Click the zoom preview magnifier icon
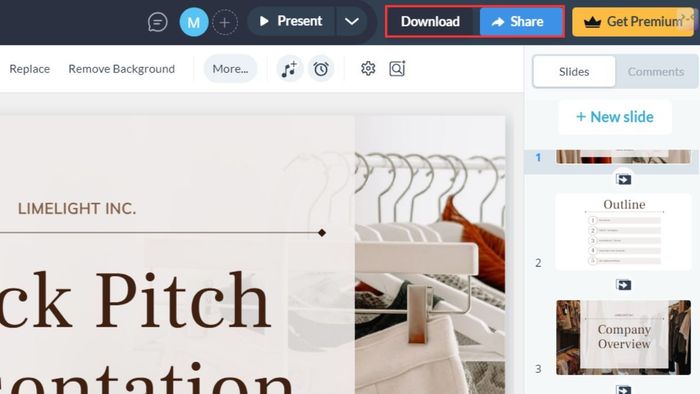Viewport: 700px width, 394px height. pyautogui.click(x=397, y=69)
